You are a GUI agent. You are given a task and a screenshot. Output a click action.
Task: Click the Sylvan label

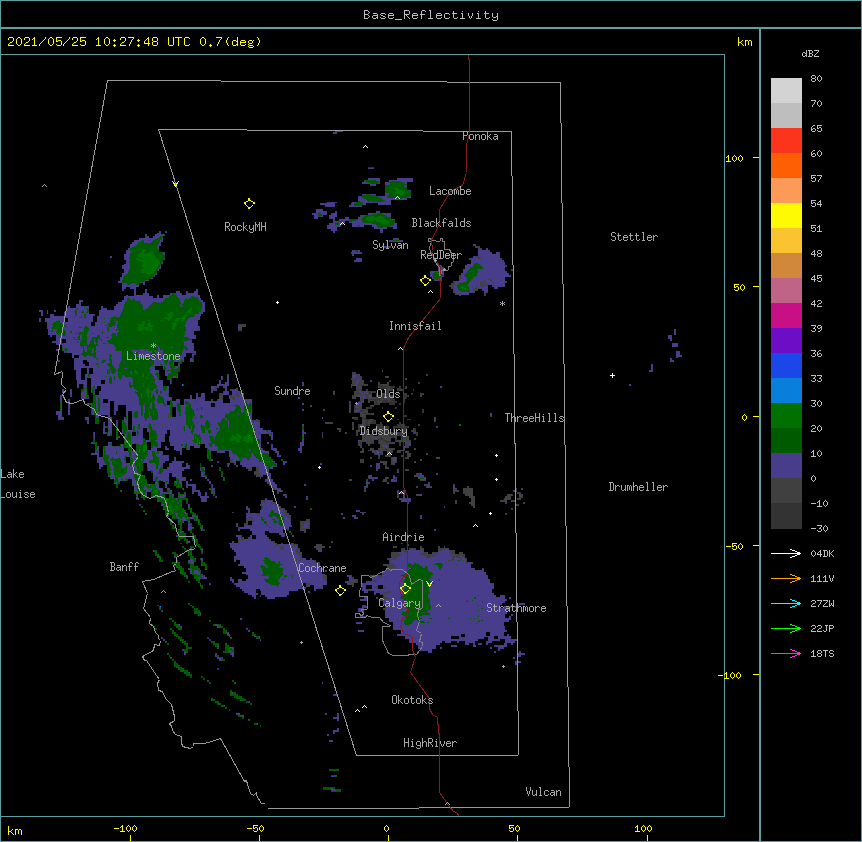coord(390,245)
